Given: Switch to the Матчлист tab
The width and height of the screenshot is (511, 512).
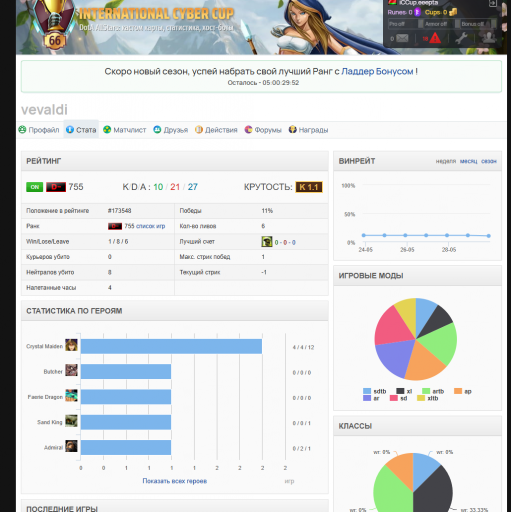Looking at the screenshot, I should click(x=125, y=130).
